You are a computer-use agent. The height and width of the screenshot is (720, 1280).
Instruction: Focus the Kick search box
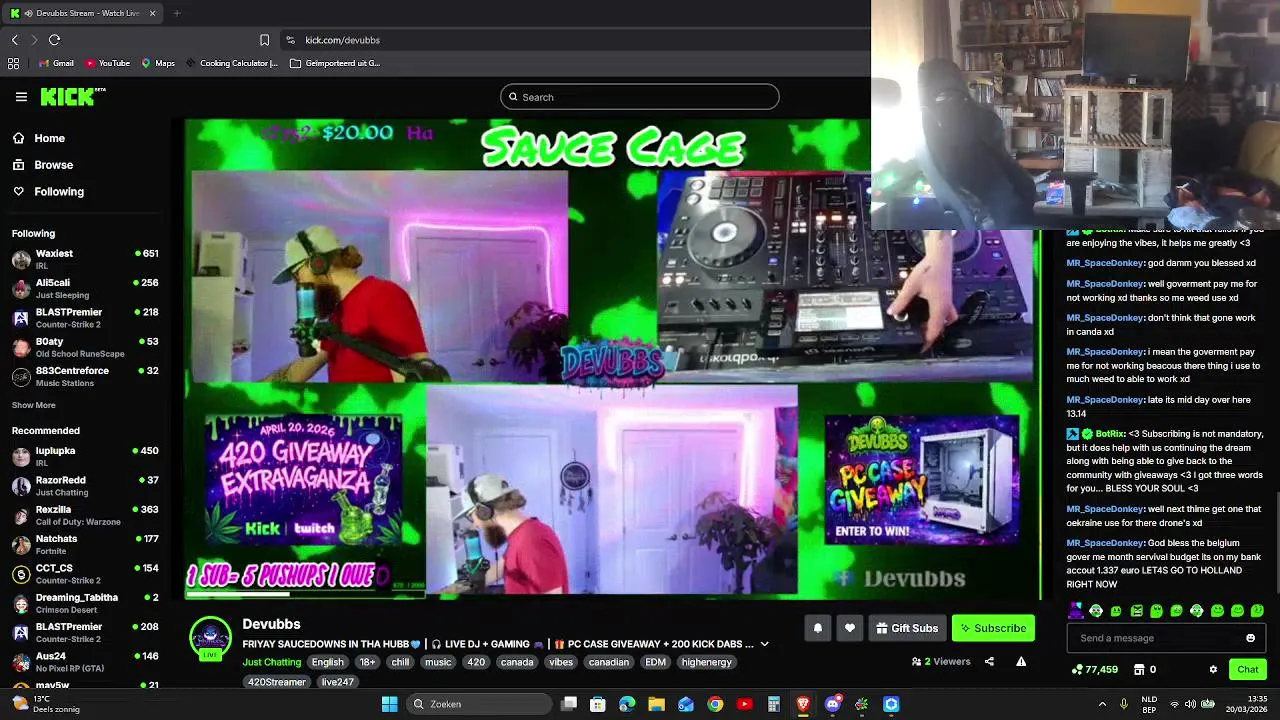point(640,97)
